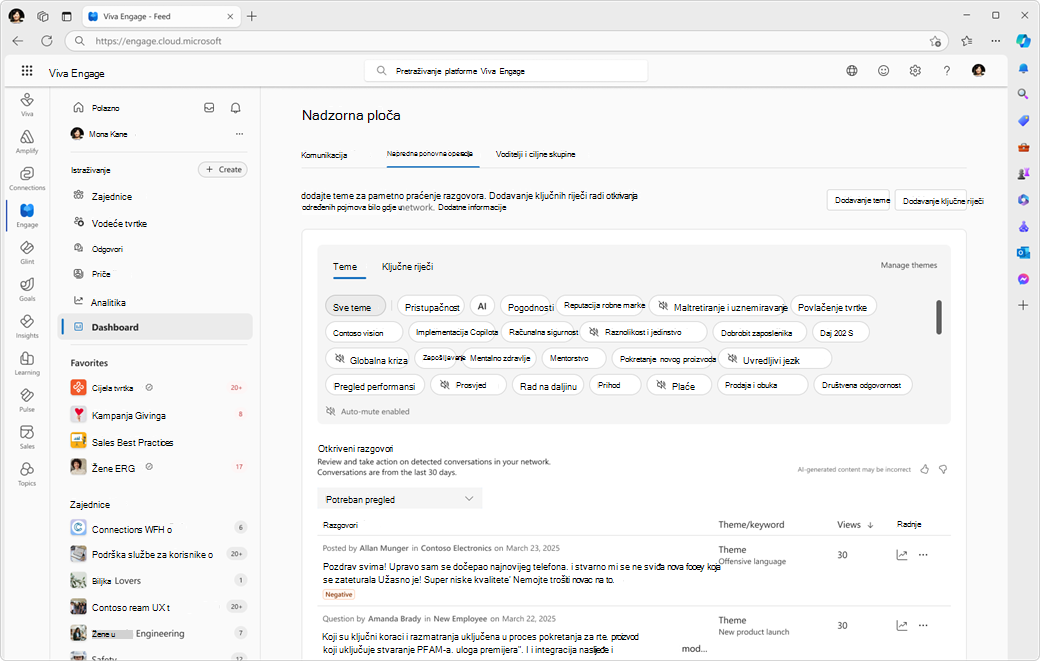Open the settings gear in header
This screenshot has height=661, width=1040.
pyautogui.click(x=915, y=71)
